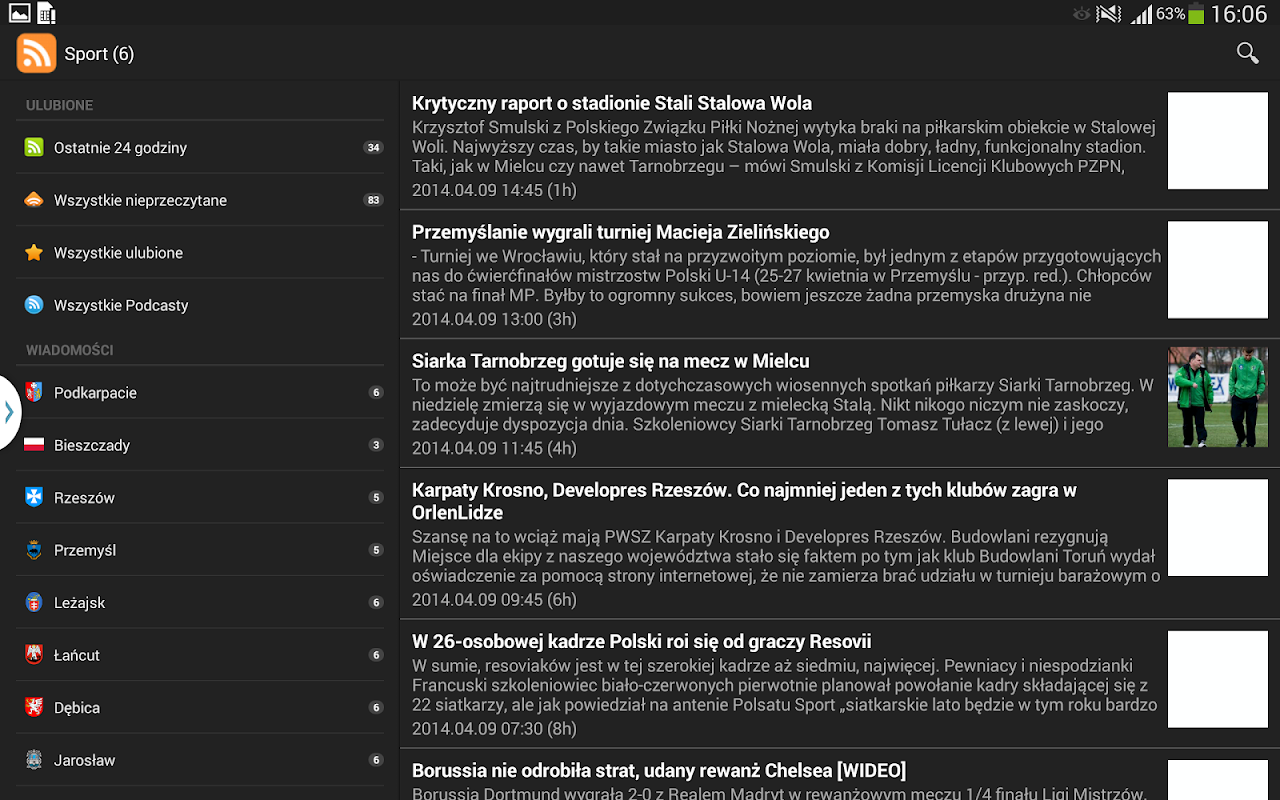This screenshot has width=1280, height=800.
Task: Click the ULUBIONE section header
Action: coord(60,105)
